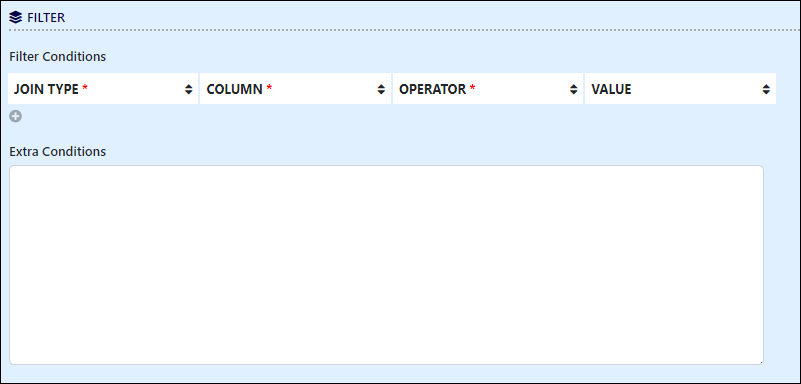Click the red asterisk next to JOIN TYPE
This screenshot has height=384, width=801.
85,88
